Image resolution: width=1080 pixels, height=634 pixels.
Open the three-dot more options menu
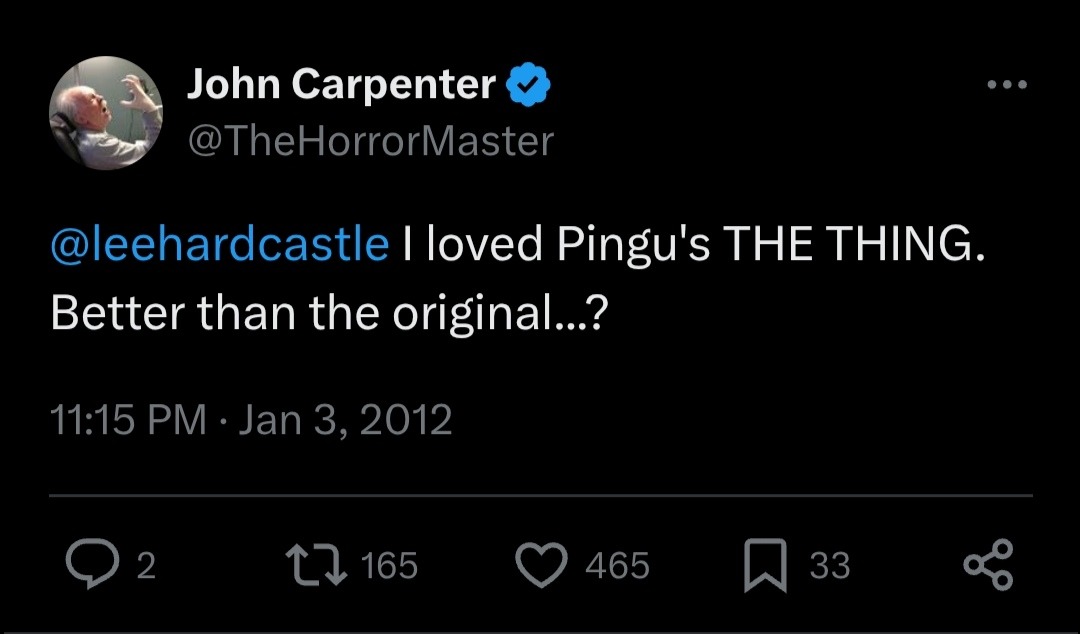(x=1006, y=86)
